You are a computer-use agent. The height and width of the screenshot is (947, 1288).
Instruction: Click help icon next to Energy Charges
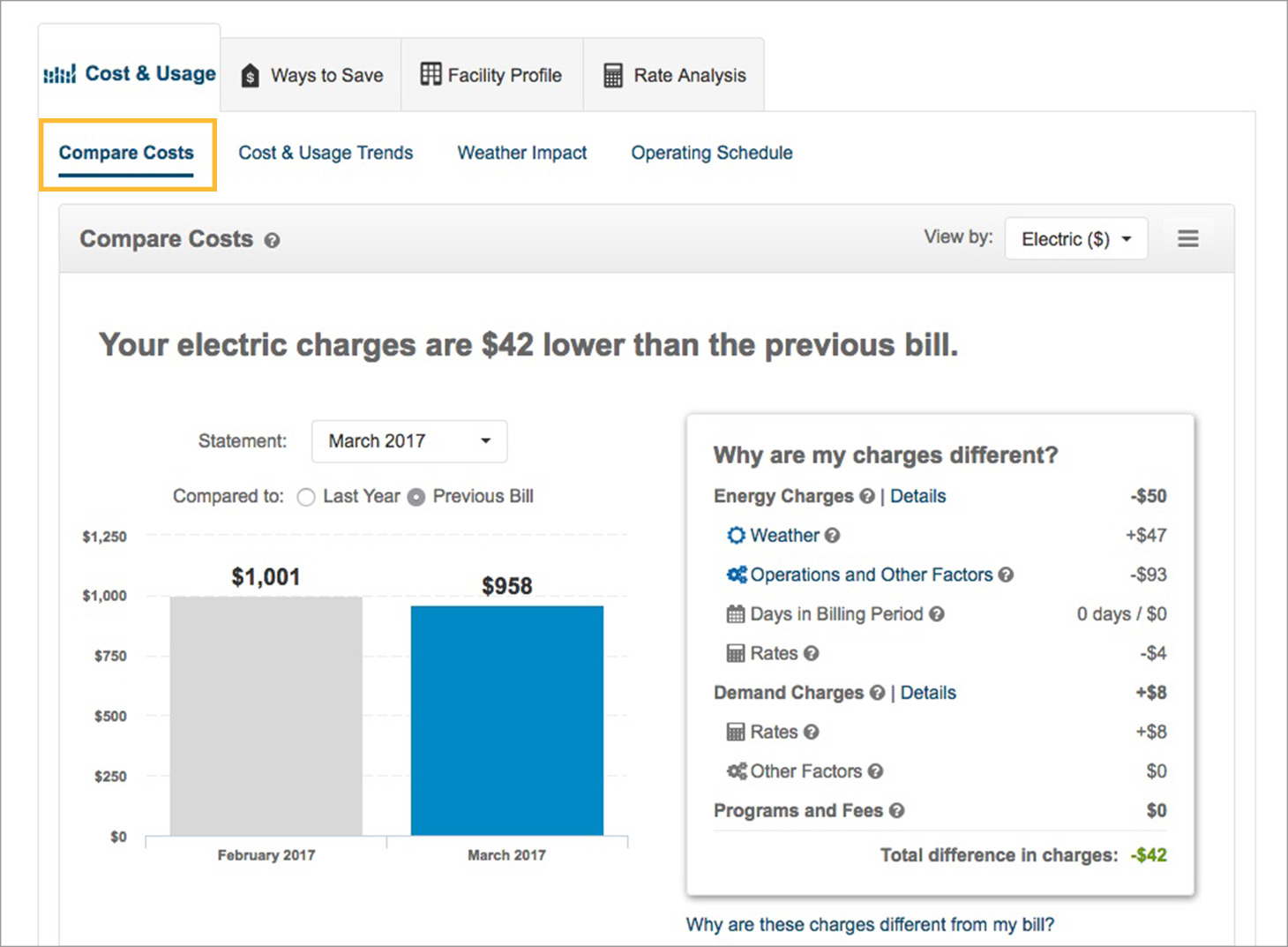click(866, 497)
